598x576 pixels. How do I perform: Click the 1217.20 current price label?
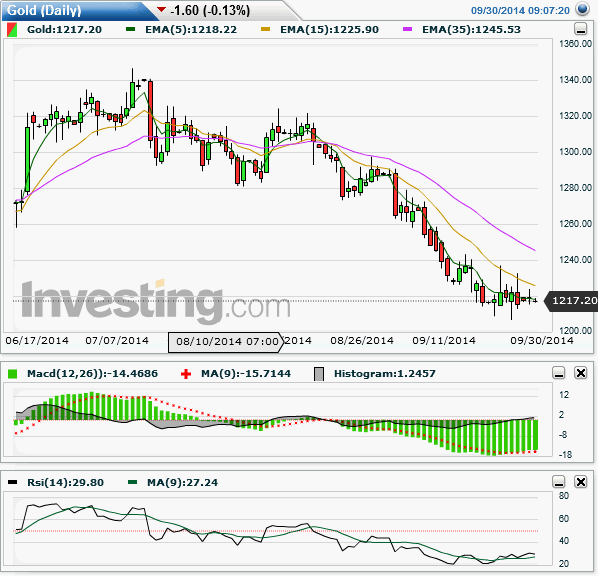tap(572, 301)
